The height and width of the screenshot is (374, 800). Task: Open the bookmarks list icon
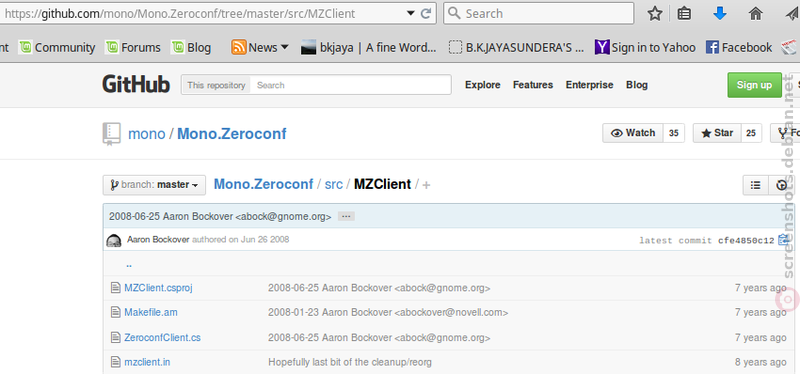point(684,14)
